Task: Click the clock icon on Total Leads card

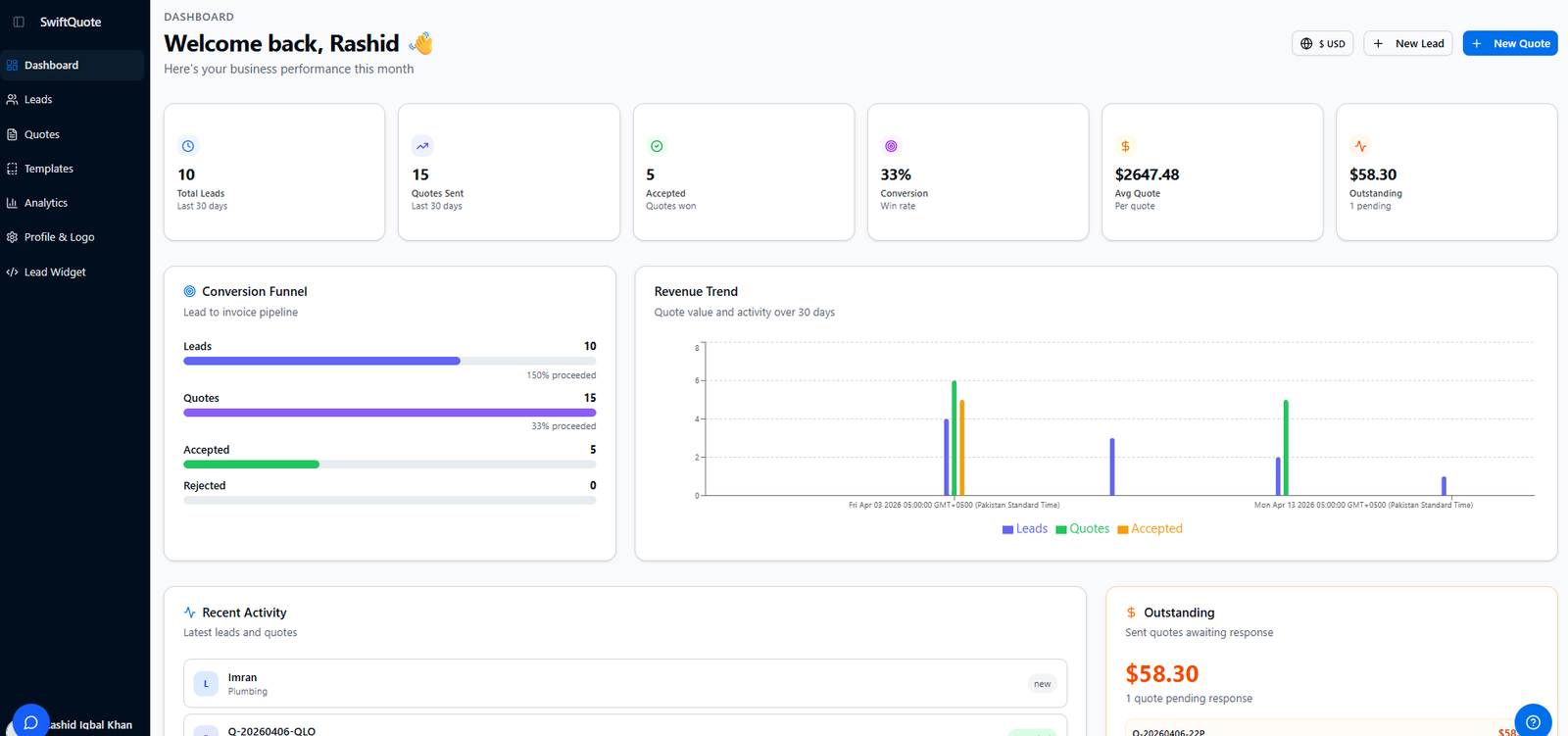Action: [188, 146]
